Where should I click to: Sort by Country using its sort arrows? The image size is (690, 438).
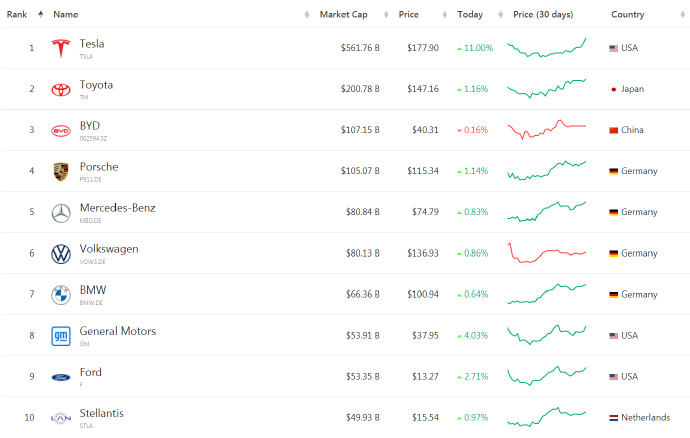683,15
